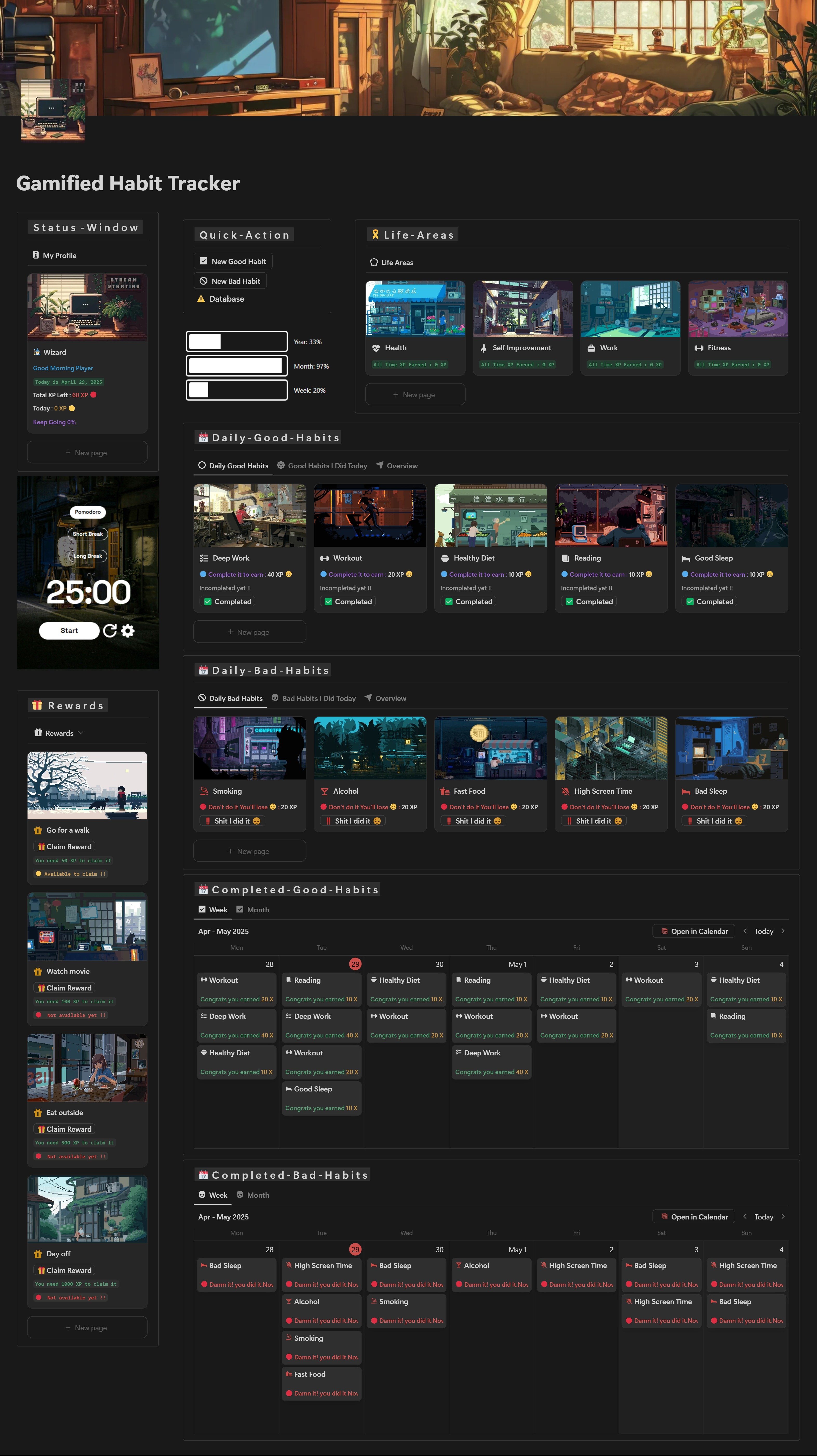Viewport: 817px width, 1456px height.
Task: Claim Reward for Watch movie
Action: pos(65,988)
